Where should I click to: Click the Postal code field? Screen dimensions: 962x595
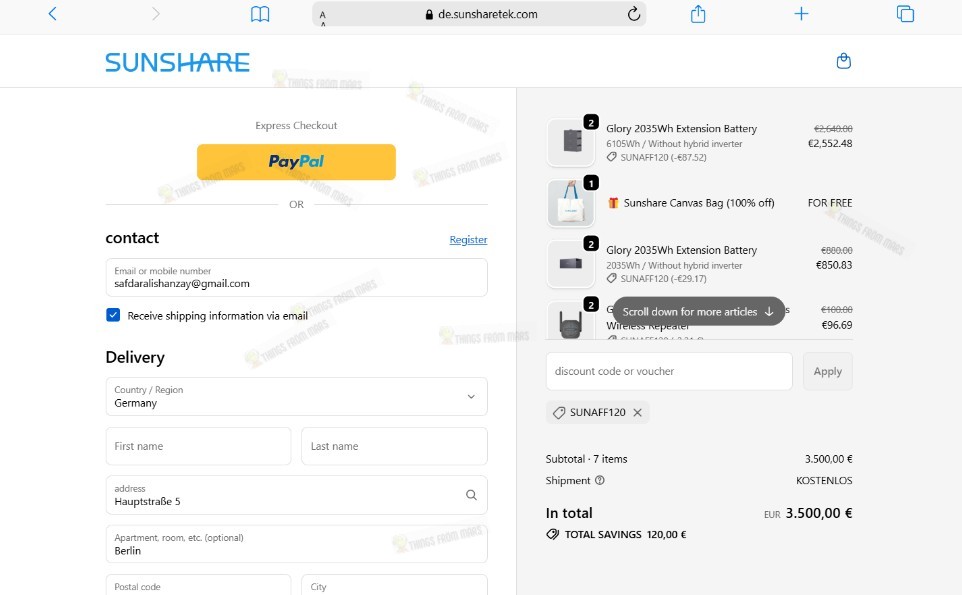point(198,585)
